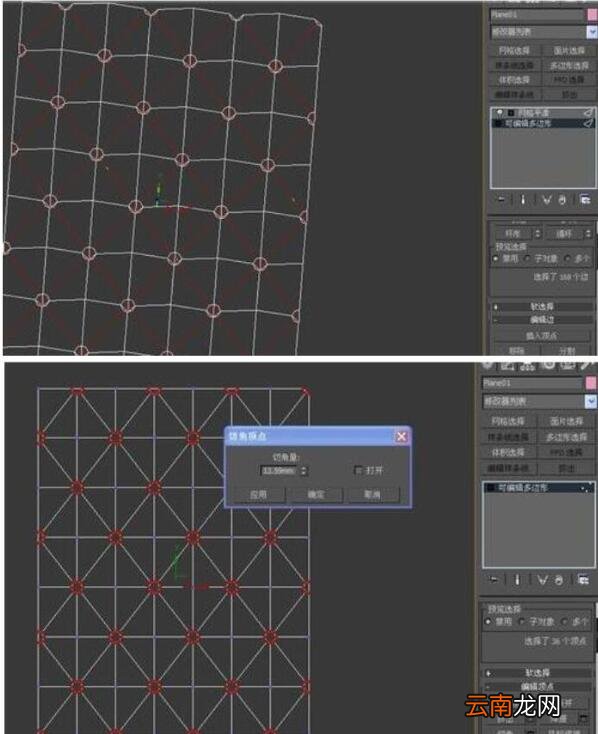Open the Modify command panel tab icon
The width and height of the screenshot is (598, 734).
(508, 366)
